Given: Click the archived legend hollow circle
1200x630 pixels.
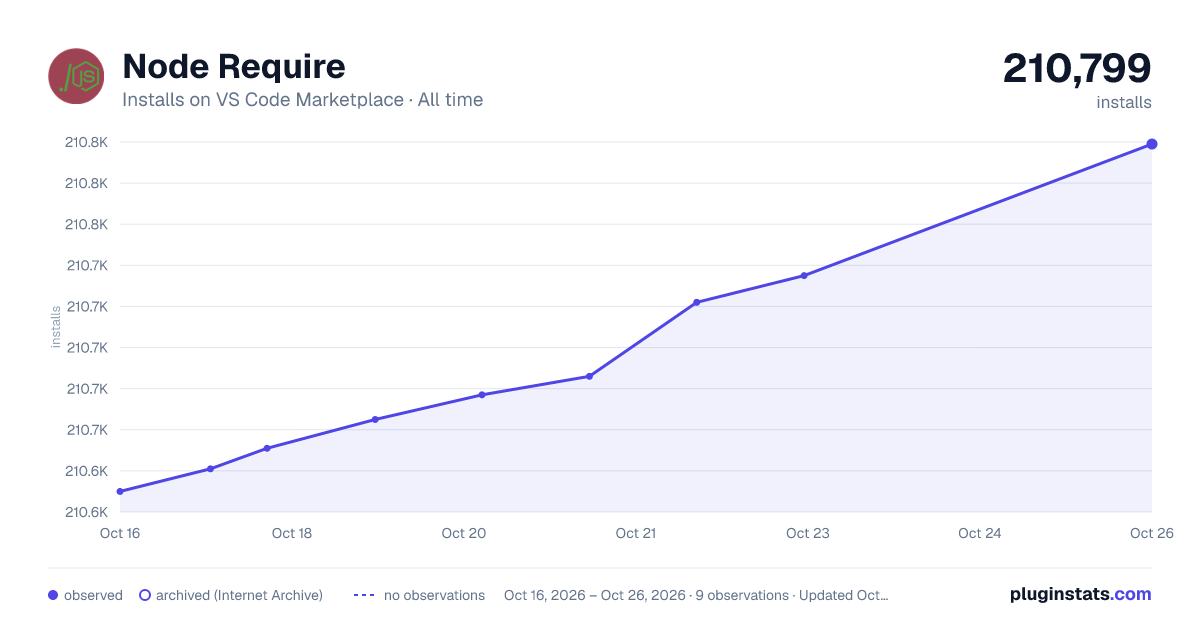Looking at the screenshot, I should tap(145, 595).
